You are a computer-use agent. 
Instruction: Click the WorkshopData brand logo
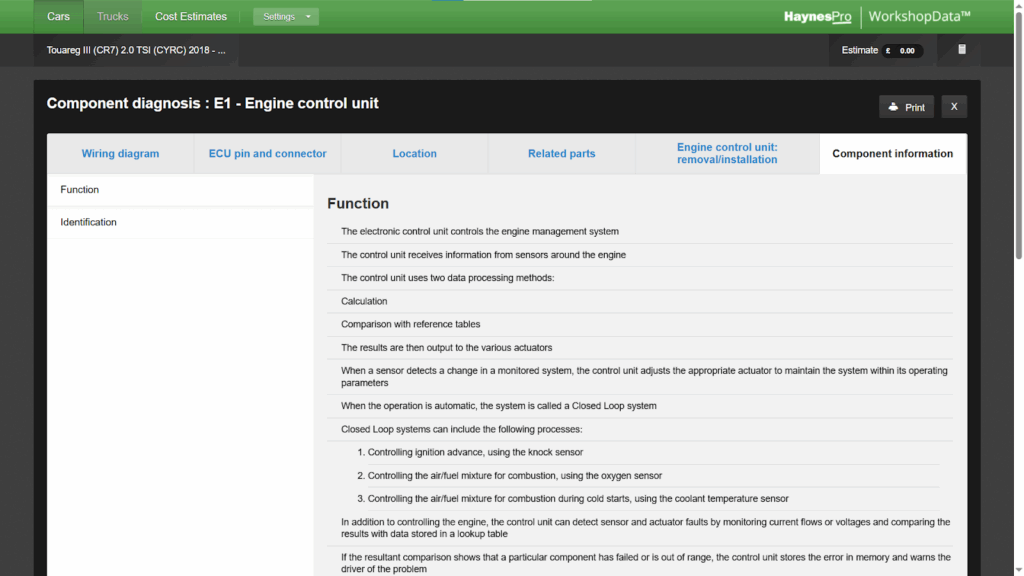pos(919,17)
